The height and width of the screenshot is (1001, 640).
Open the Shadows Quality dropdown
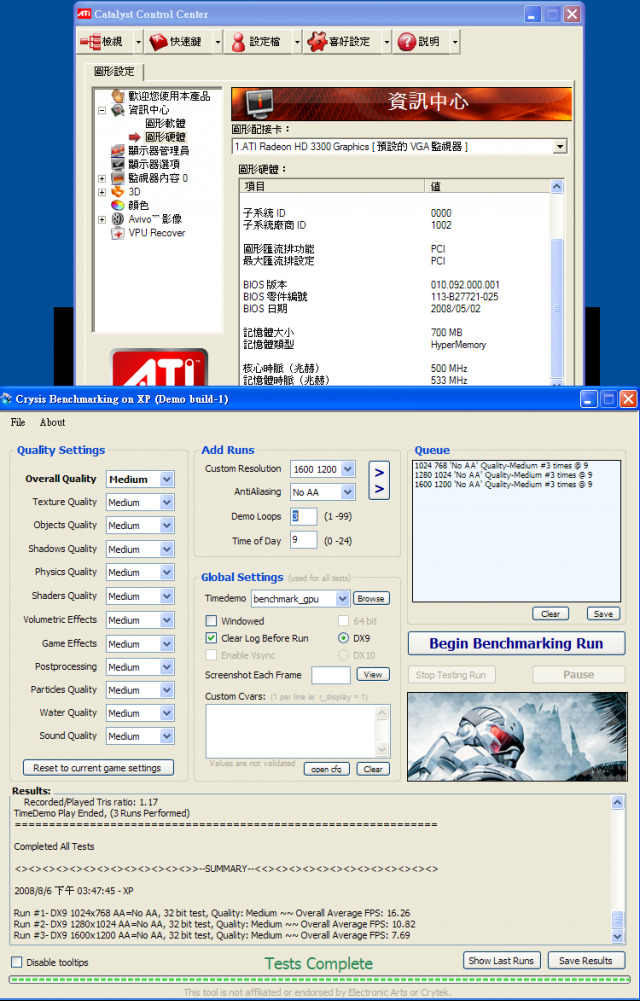[x=167, y=549]
